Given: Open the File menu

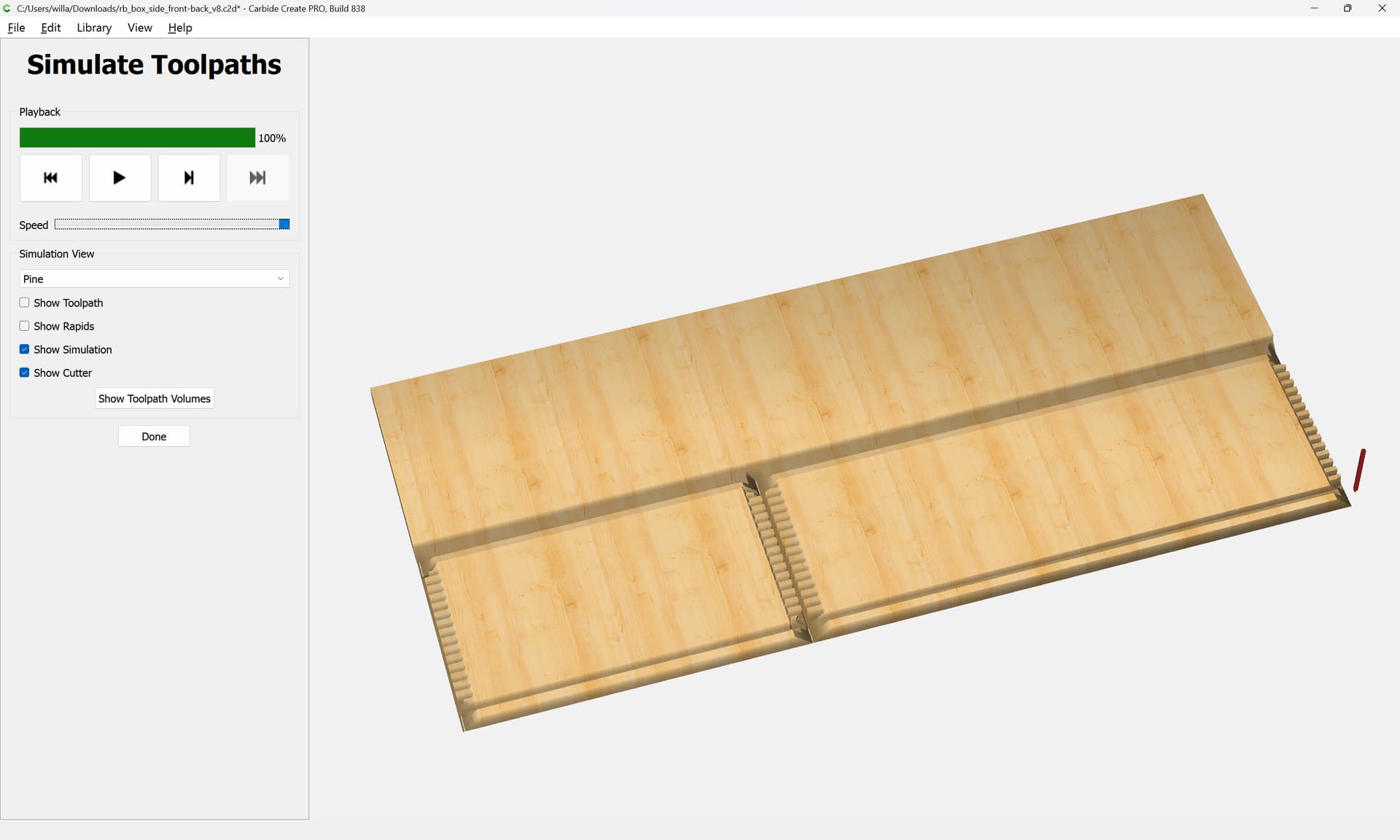Looking at the screenshot, I should [x=16, y=28].
